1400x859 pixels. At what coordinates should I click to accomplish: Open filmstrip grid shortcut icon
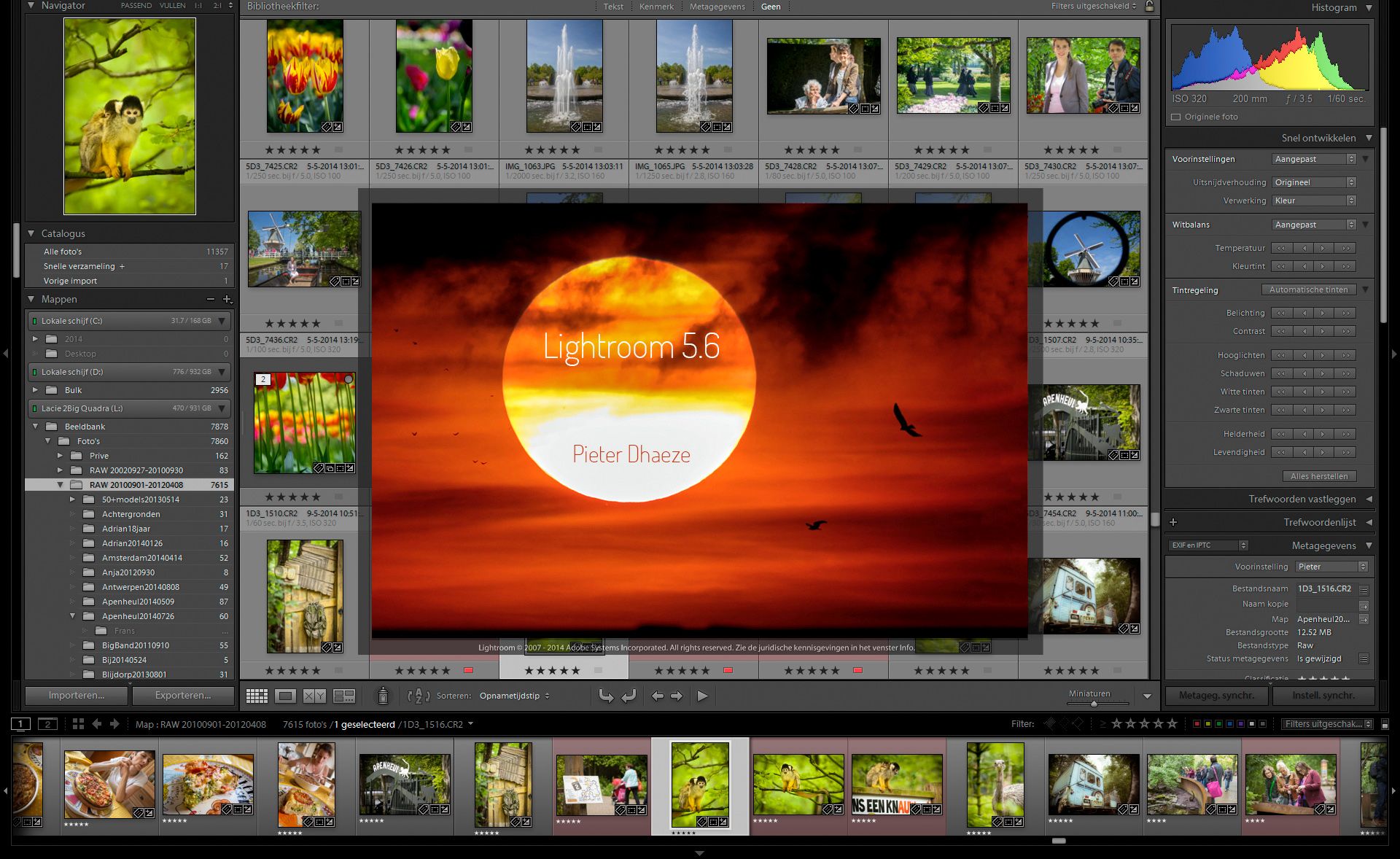point(78,723)
